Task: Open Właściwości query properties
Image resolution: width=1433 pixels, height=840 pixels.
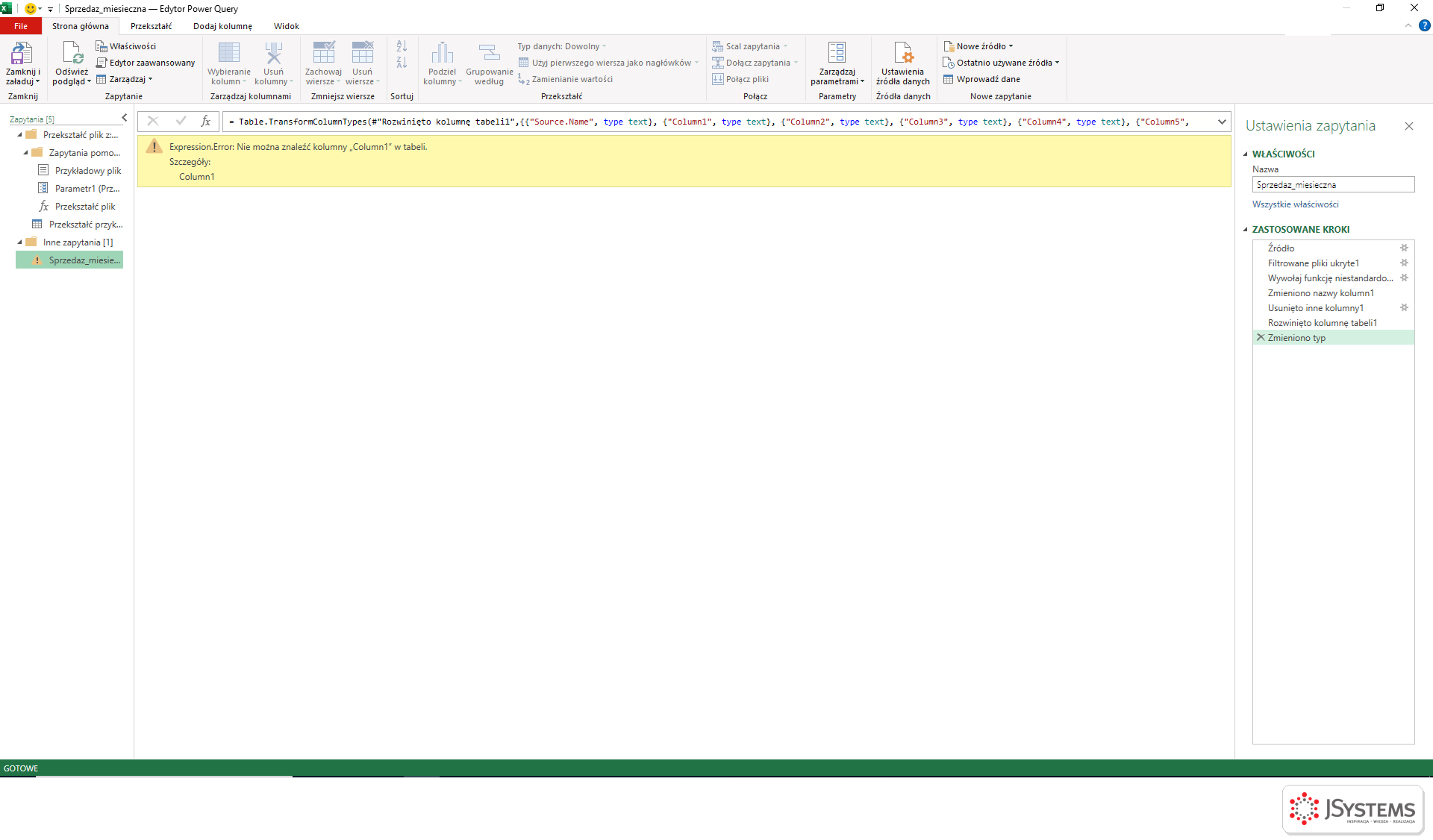Action: 125,46
